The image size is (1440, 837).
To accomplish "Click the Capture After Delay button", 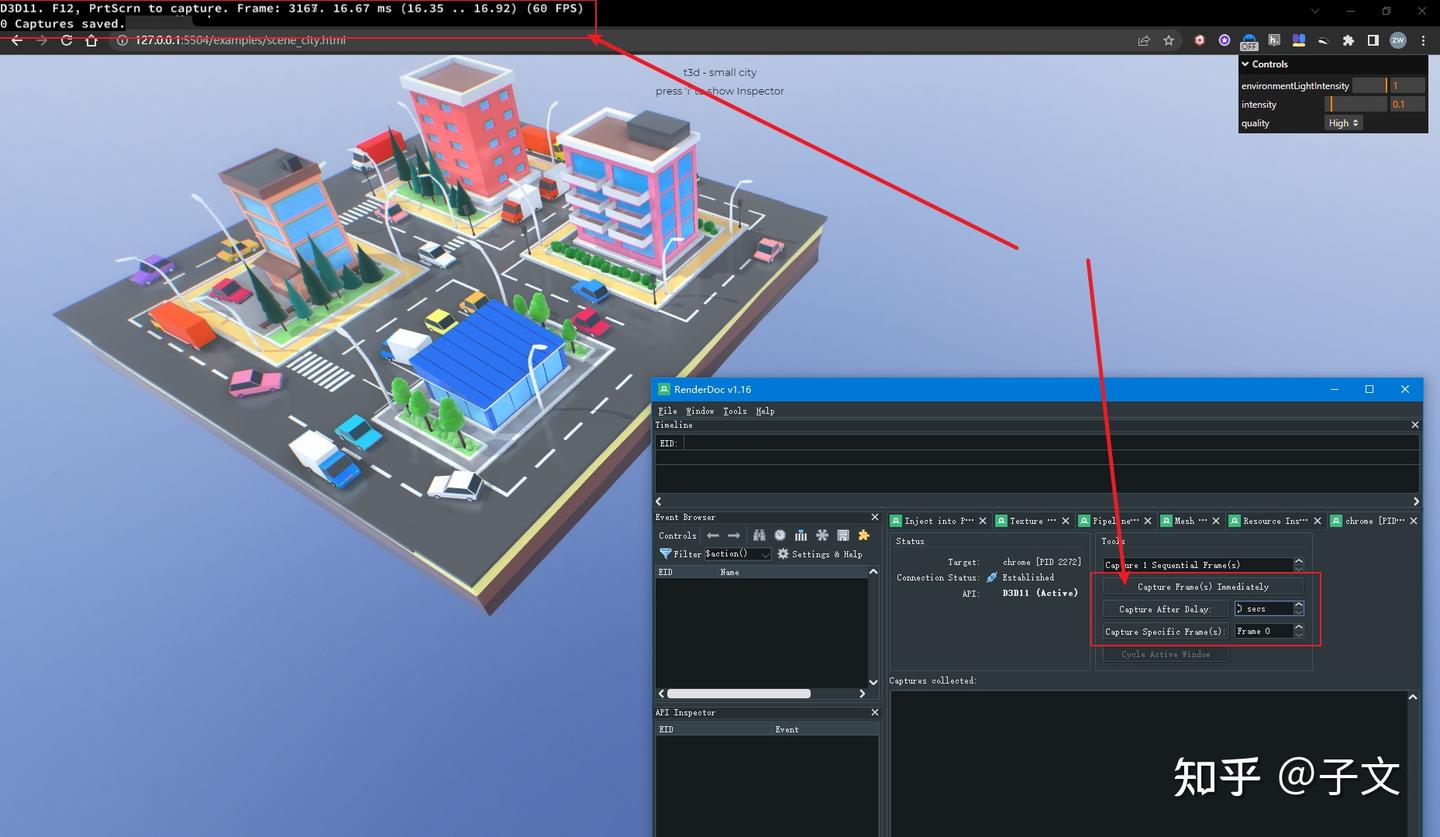I will (1165, 608).
